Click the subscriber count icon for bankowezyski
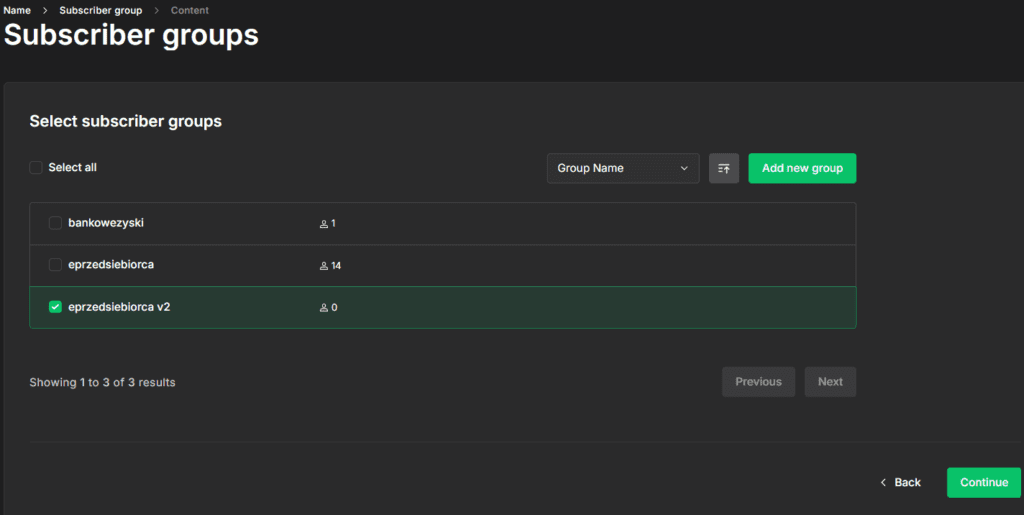The width and height of the screenshot is (1024, 515). (x=323, y=223)
